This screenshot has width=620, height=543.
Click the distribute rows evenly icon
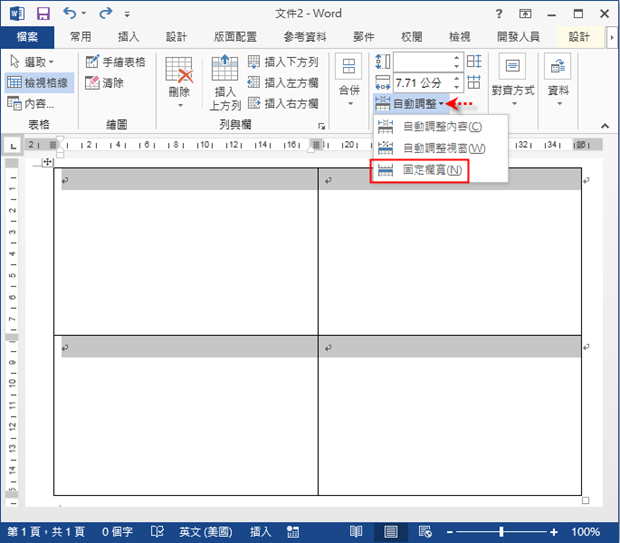coord(474,61)
